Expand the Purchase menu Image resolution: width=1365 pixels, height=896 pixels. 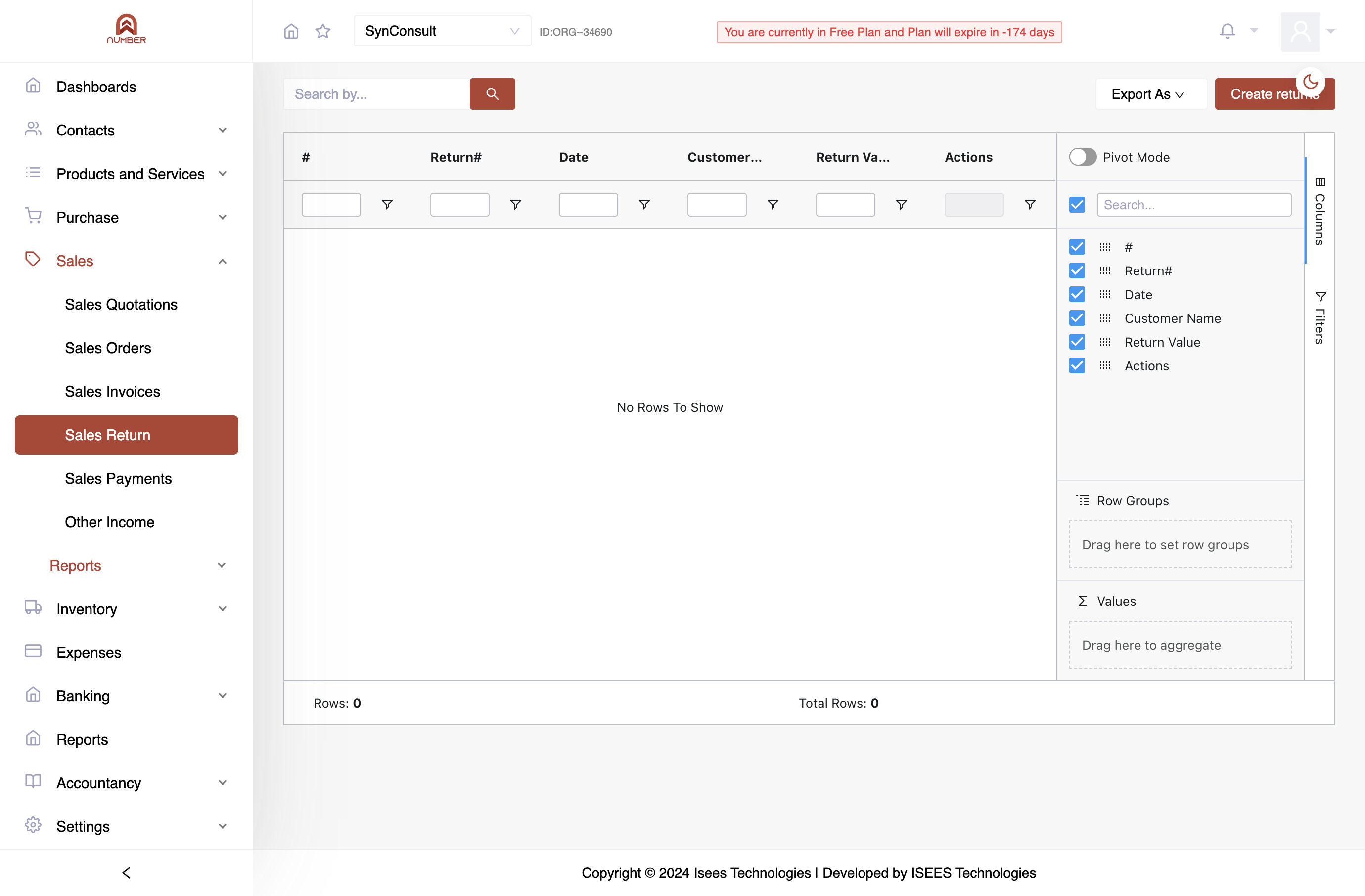click(x=126, y=217)
